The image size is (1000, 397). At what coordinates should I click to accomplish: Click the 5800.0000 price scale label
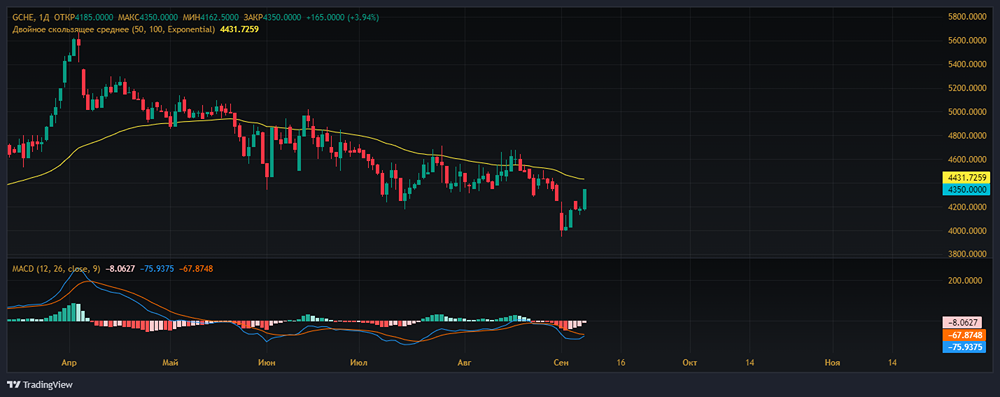(x=968, y=16)
